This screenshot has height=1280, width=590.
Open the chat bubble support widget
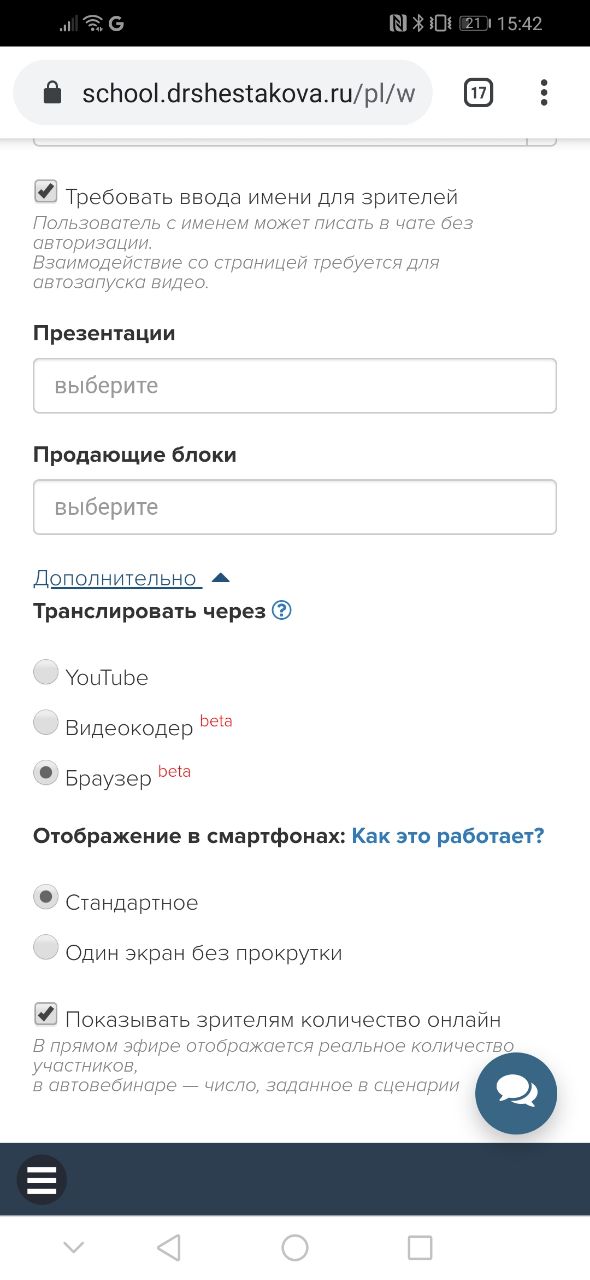pyautogui.click(x=516, y=1093)
